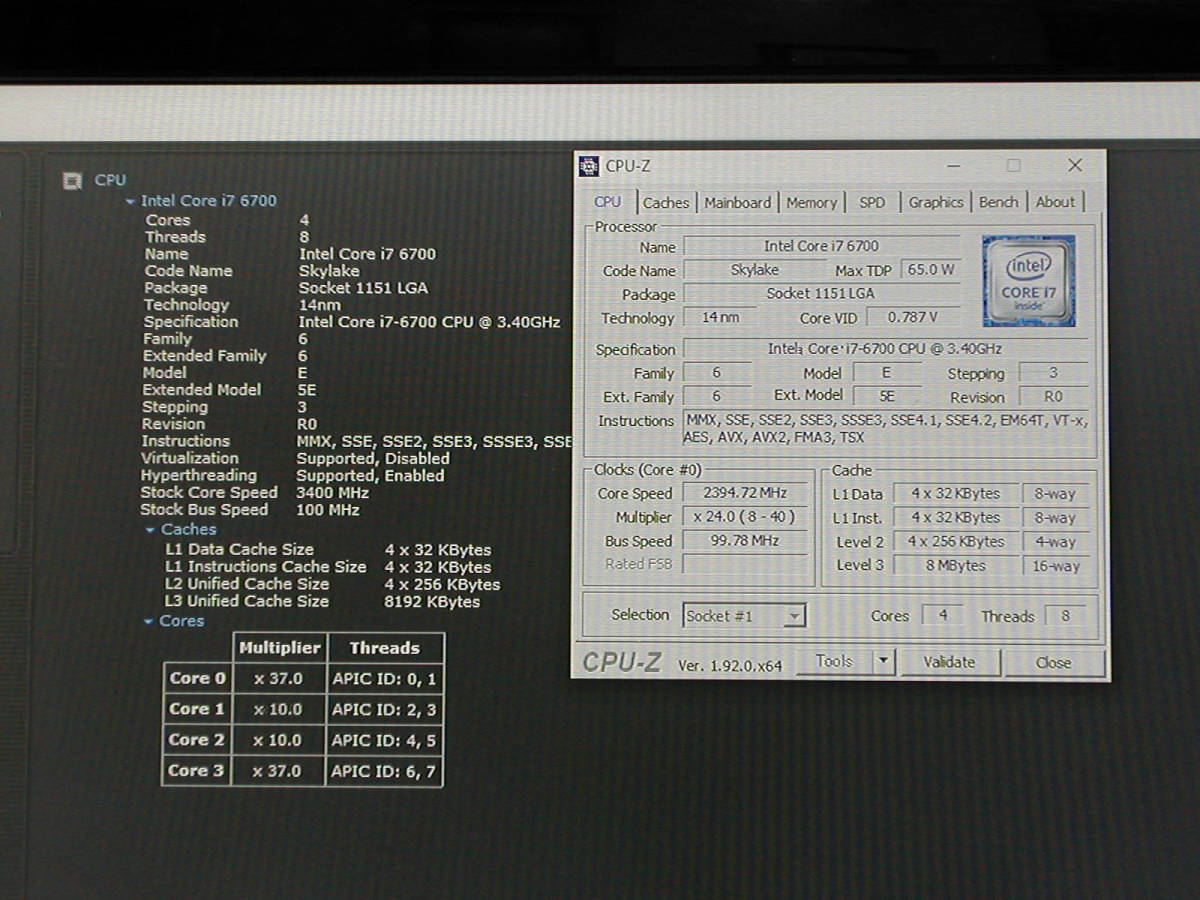Click the Core 0 row header in Speccy

(197, 678)
